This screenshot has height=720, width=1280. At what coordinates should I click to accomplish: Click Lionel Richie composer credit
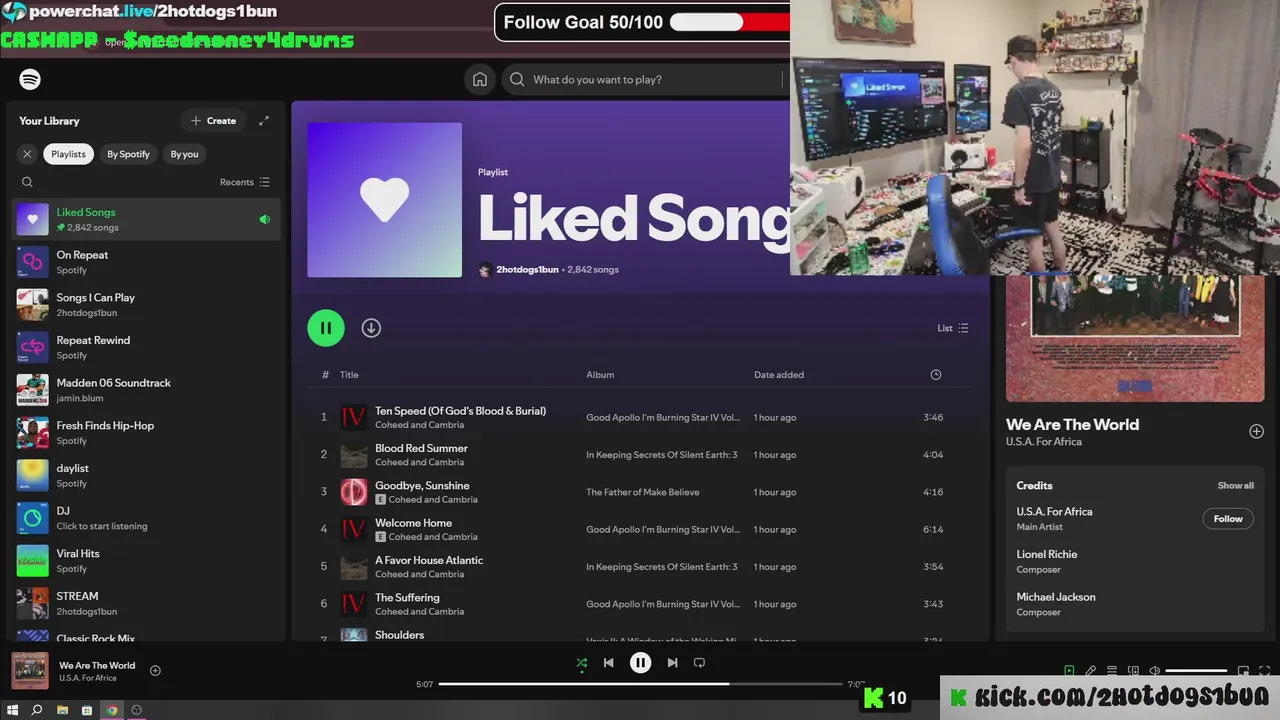tap(1047, 554)
